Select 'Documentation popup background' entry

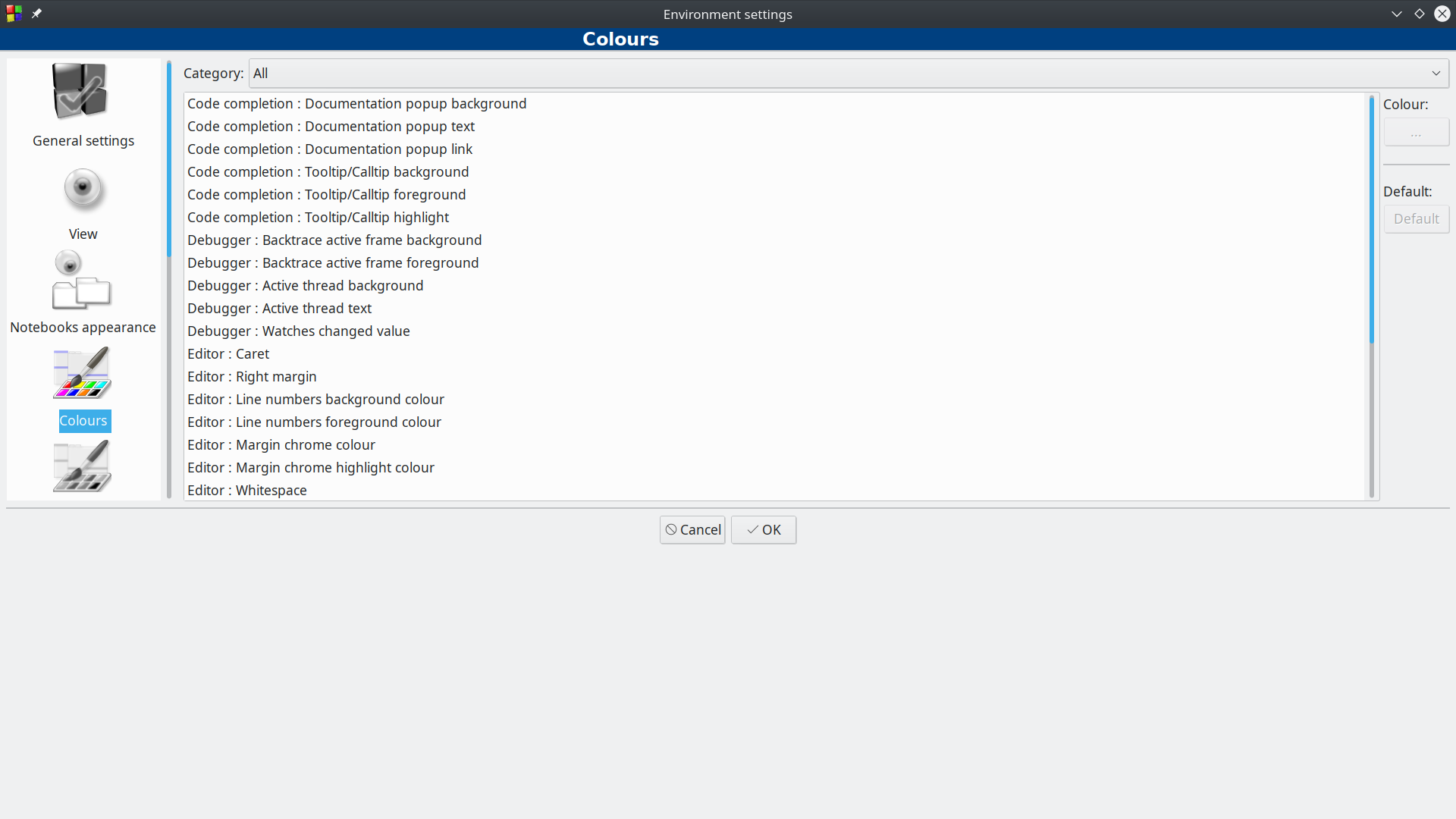(773, 104)
